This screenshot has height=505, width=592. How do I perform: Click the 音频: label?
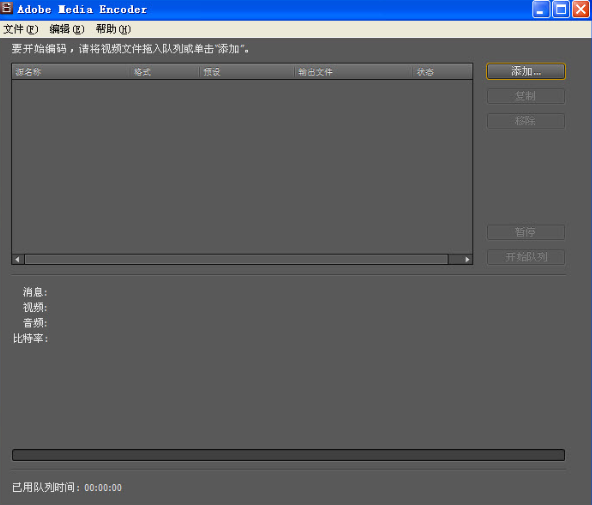click(x=35, y=323)
